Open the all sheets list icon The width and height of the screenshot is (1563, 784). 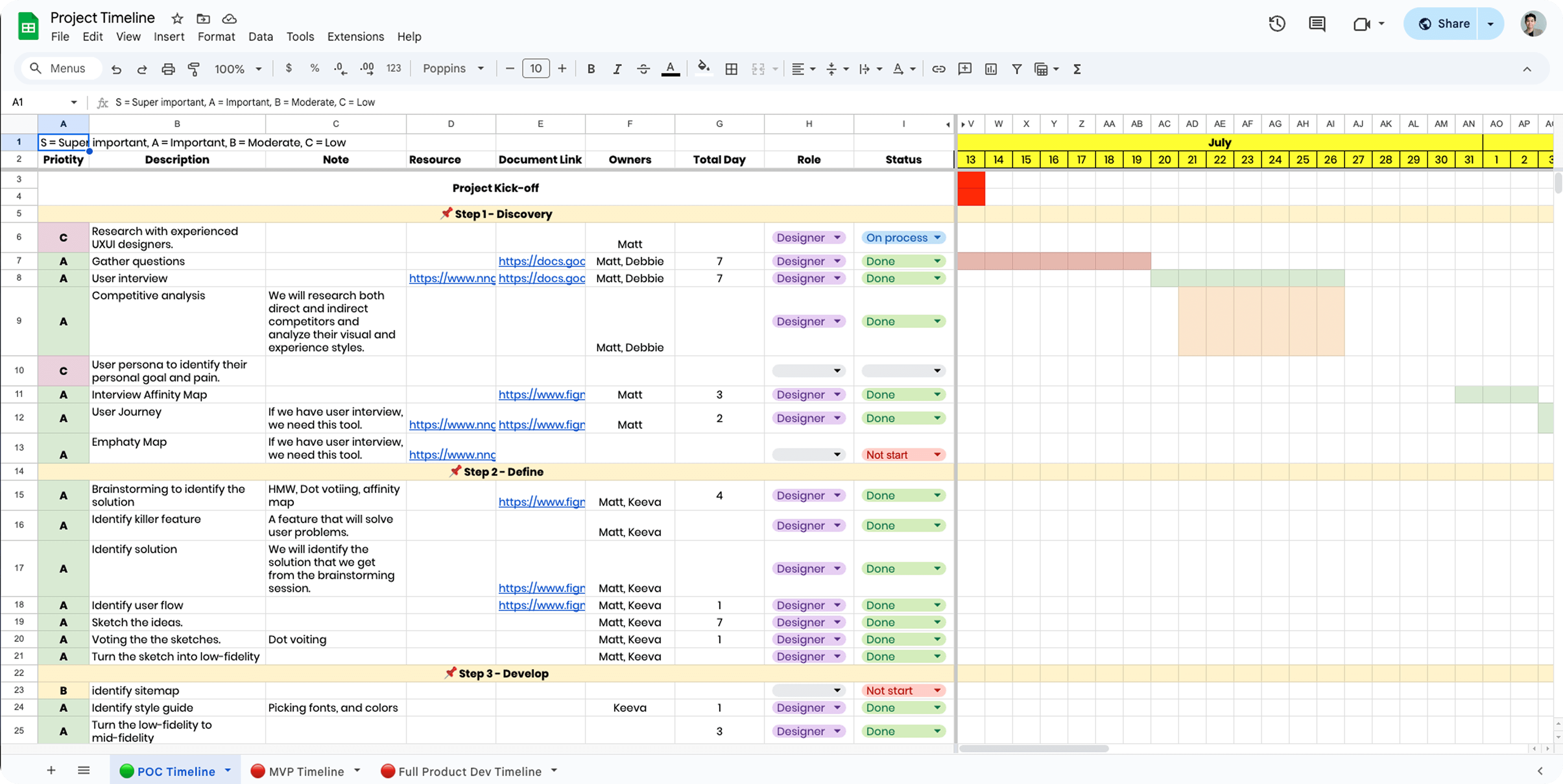[x=84, y=770]
